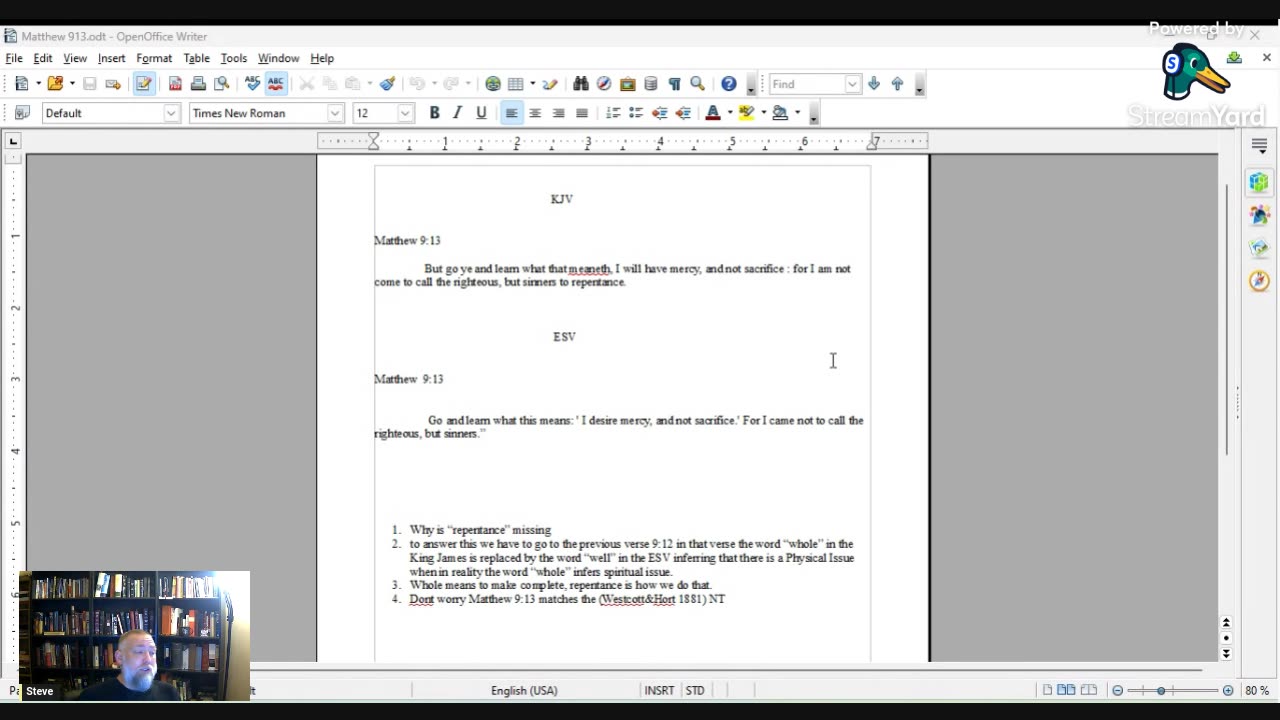The image size is (1280, 720).
Task: Align text Left button
Action: tap(511, 113)
